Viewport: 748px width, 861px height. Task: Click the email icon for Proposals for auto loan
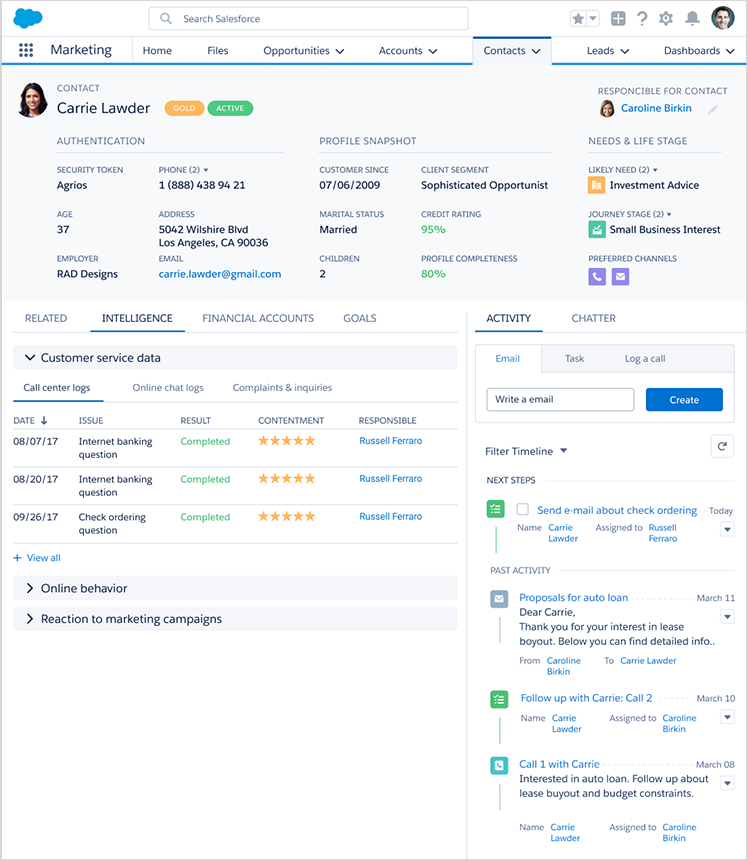(499, 599)
